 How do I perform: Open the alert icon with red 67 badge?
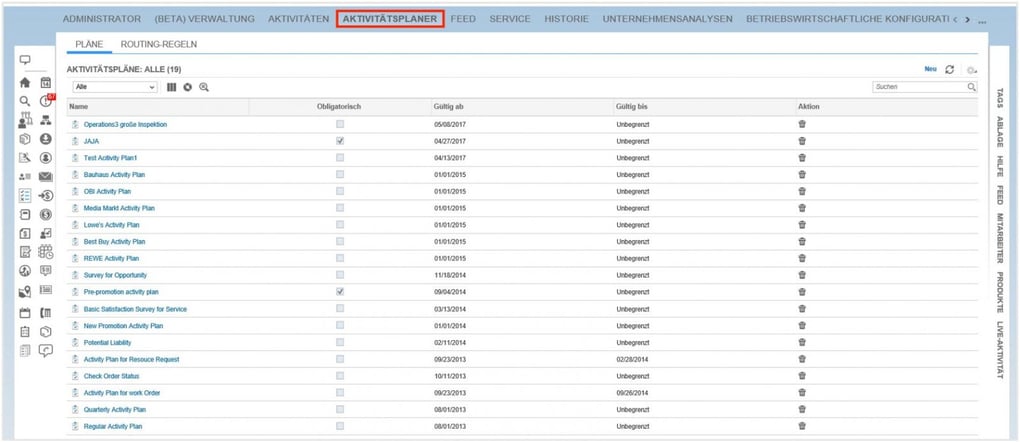pyautogui.click(x=46, y=101)
